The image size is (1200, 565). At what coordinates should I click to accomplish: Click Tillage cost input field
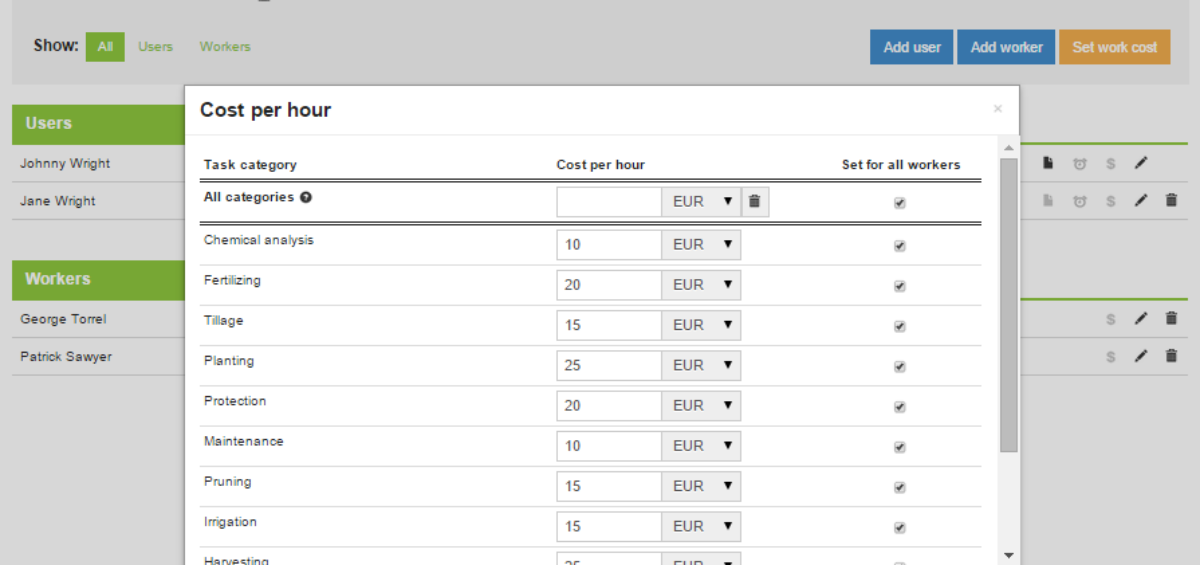(609, 325)
